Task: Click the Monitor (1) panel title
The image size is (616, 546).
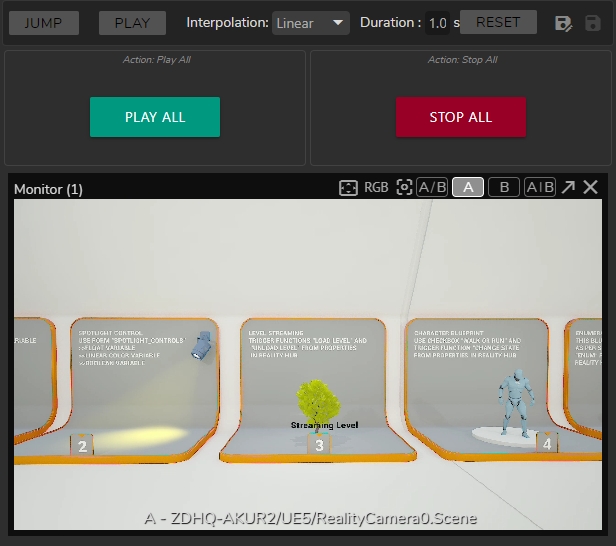Action: (x=48, y=189)
